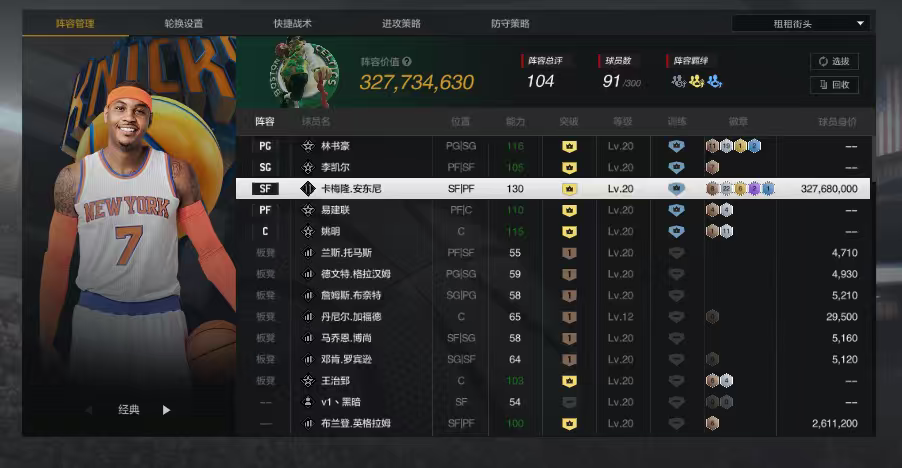This screenshot has height=468, width=902.
Task: Select the C lineup slot of 姚明
Action: 265,231
